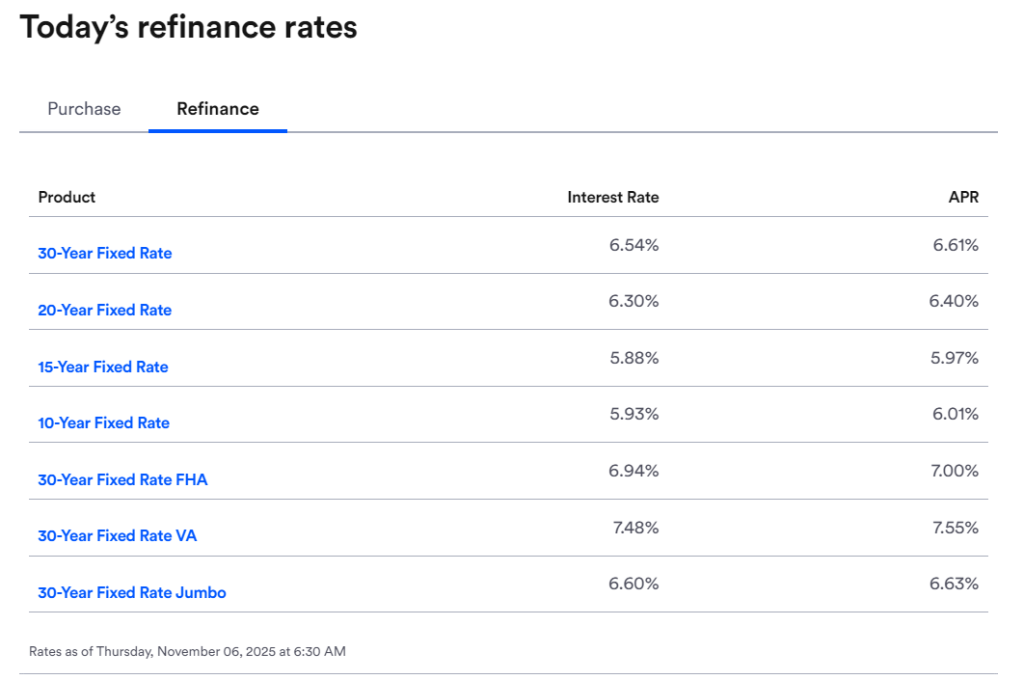Open the 15-Year Fixed Rate link
The image size is (1024, 680).
tap(102, 367)
